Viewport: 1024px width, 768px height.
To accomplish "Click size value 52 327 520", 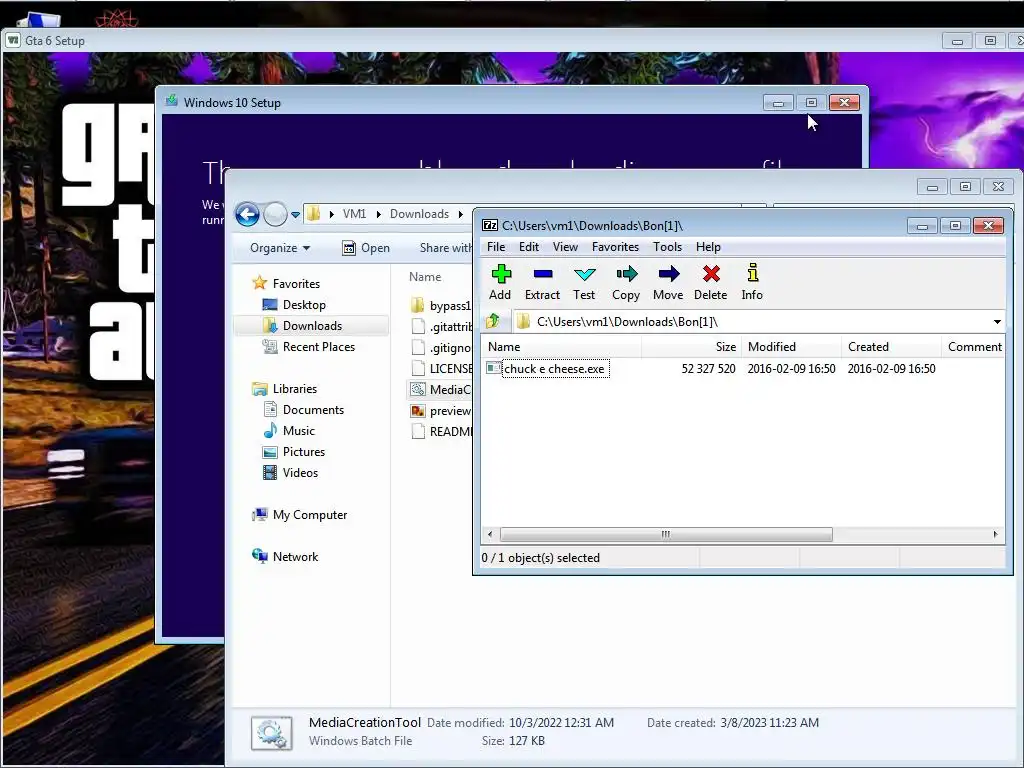I will click(708, 368).
